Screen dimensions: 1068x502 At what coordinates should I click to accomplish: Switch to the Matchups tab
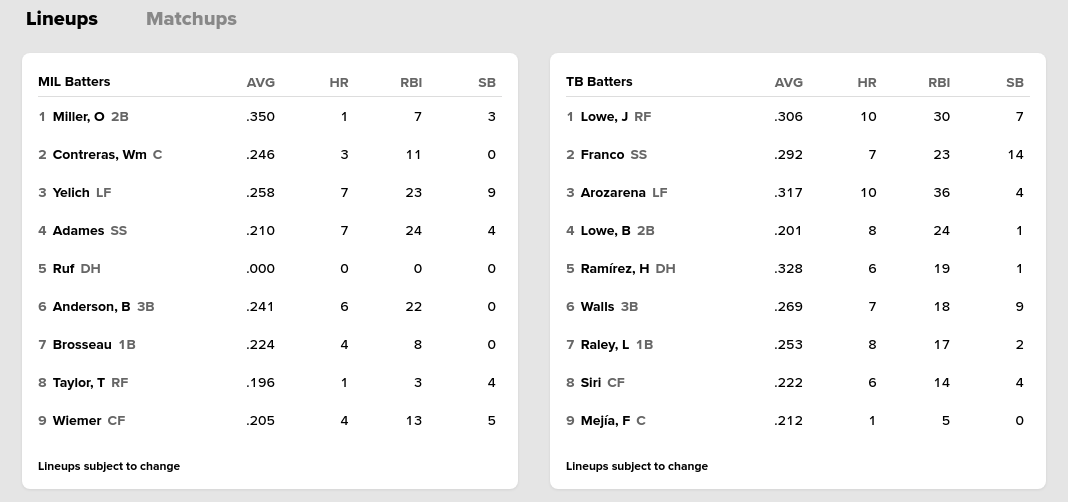click(191, 19)
